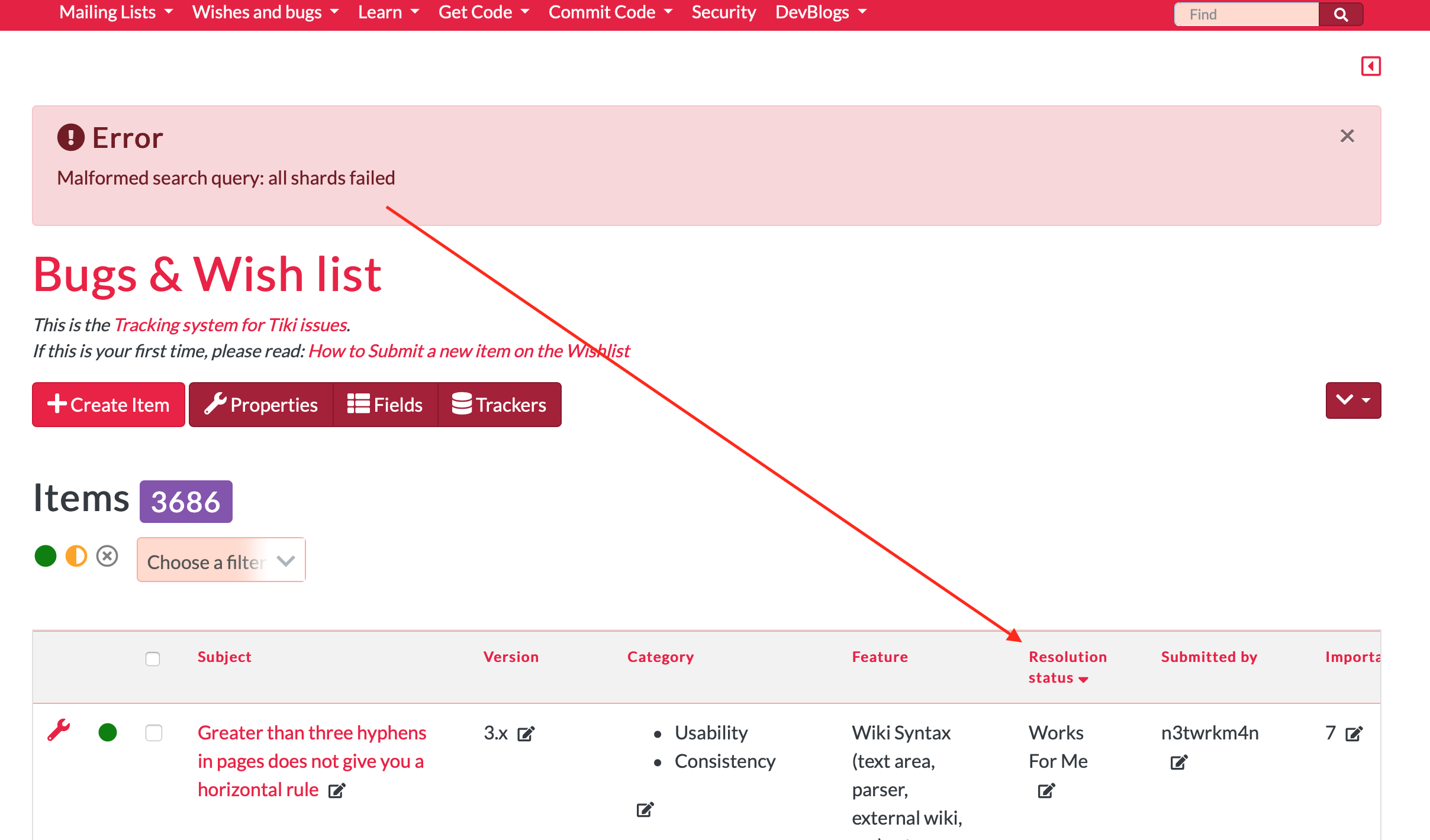
Task: Sort by Version column
Action: point(511,657)
